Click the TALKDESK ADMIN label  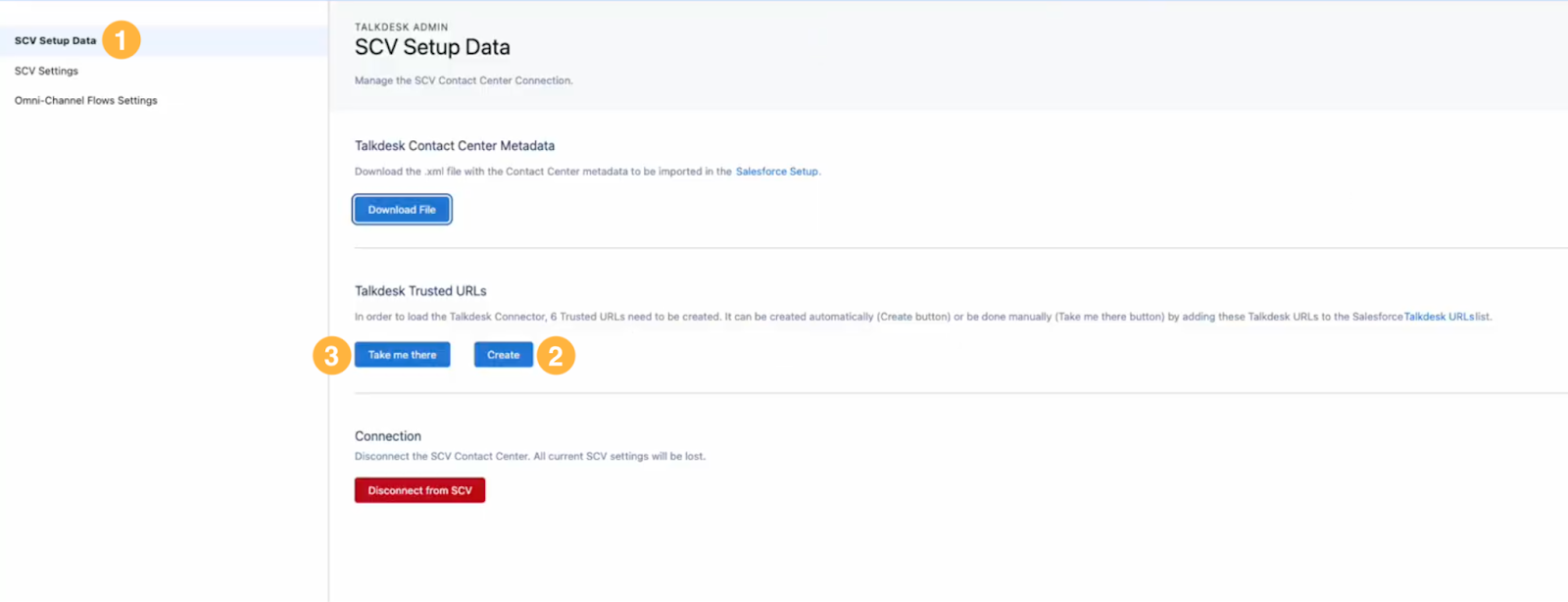coord(402,27)
